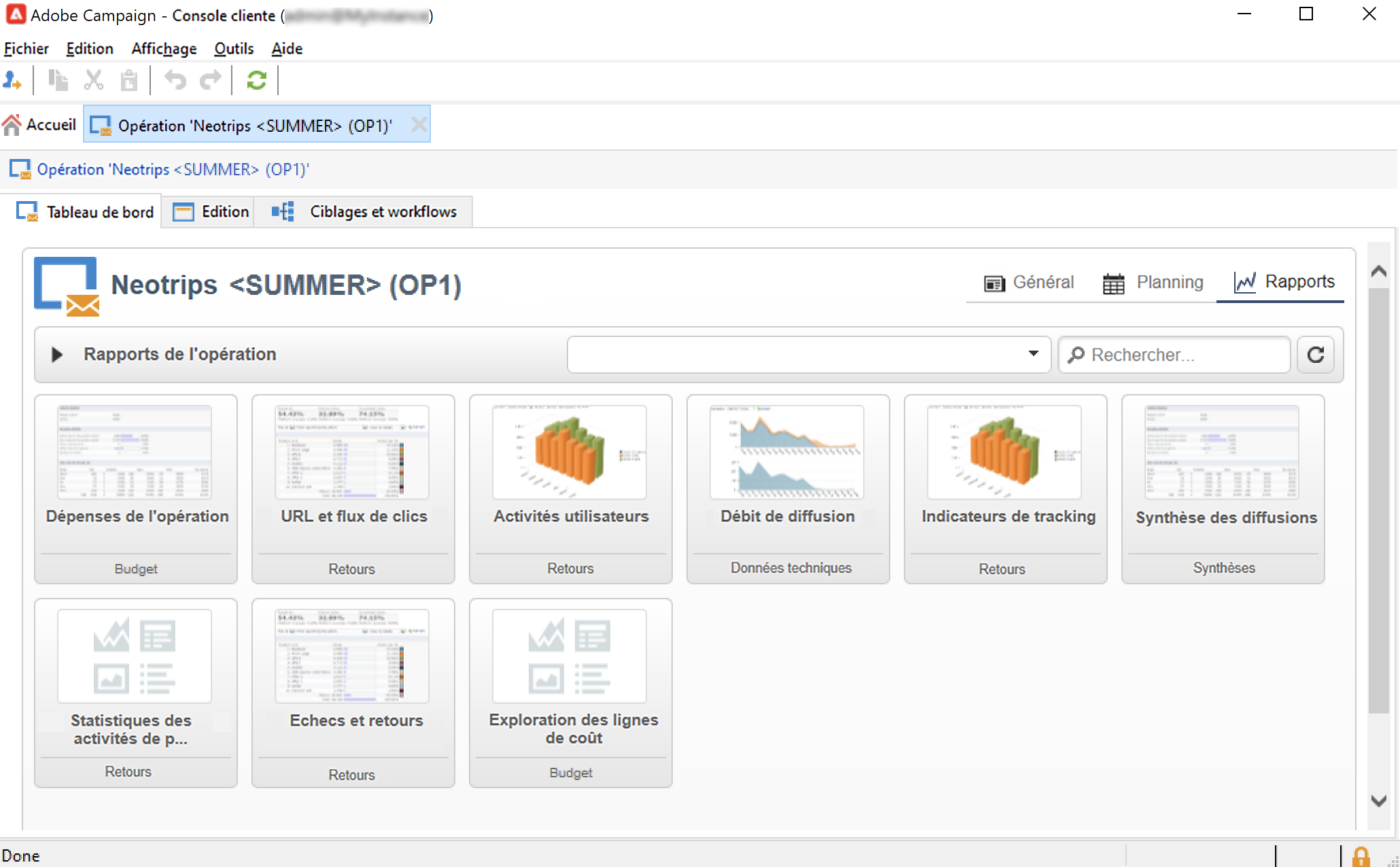The height and width of the screenshot is (867, 1400).
Task: Open the report filter dropdown arrow
Action: tap(1033, 354)
